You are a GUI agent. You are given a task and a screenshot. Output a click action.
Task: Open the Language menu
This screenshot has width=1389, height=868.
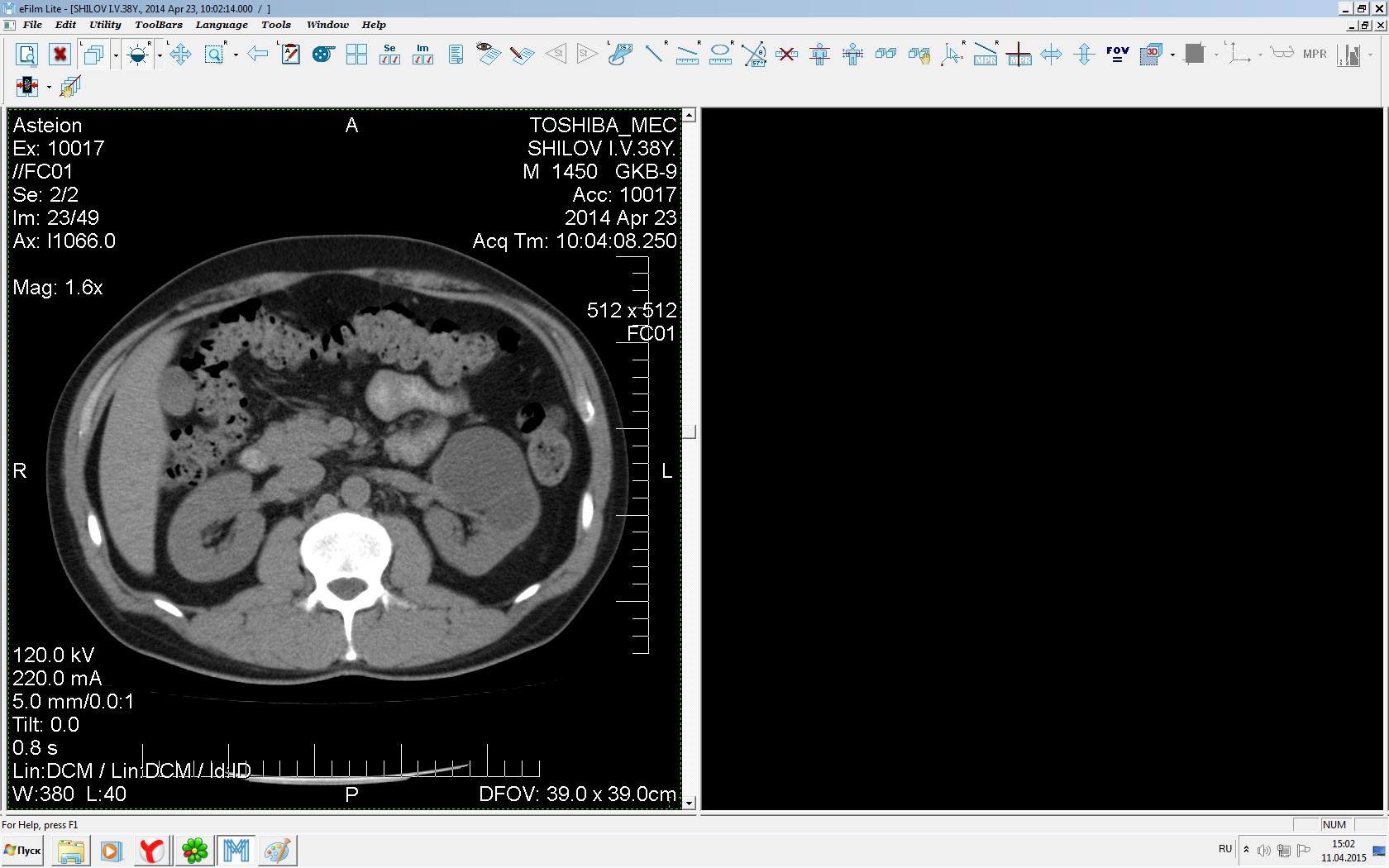point(221,25)
